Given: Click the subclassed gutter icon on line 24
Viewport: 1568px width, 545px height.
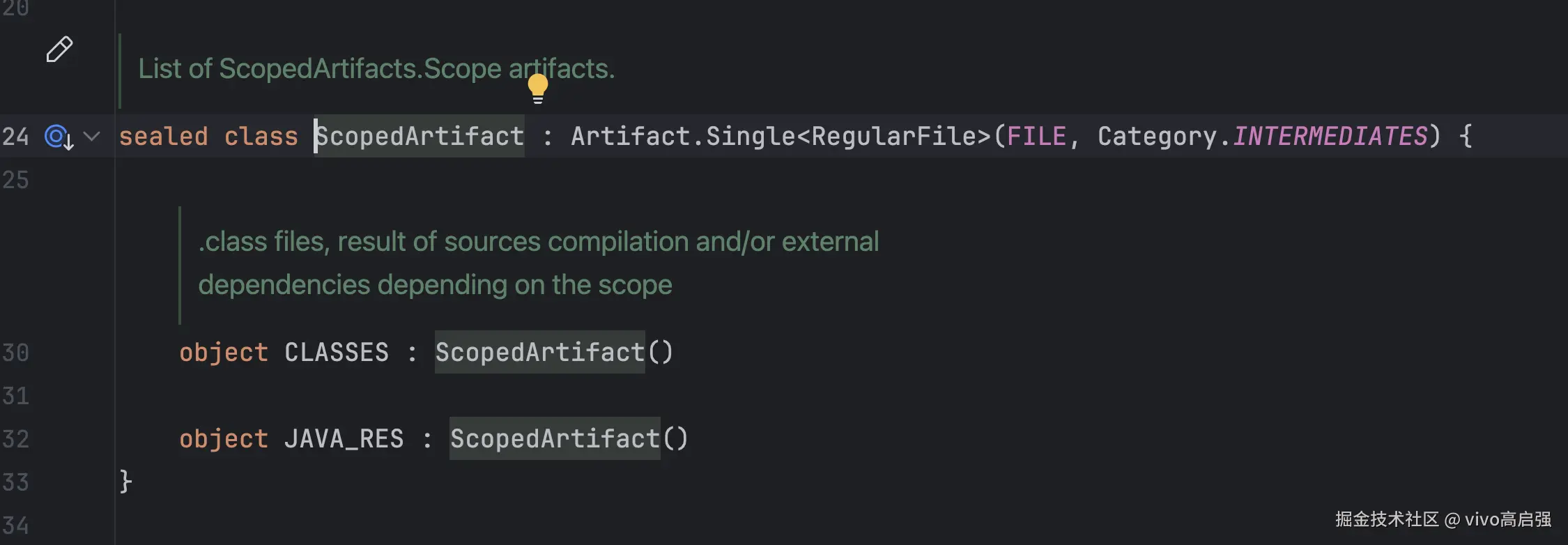Looking at the screenshot, I should click(x=58, y=137).
